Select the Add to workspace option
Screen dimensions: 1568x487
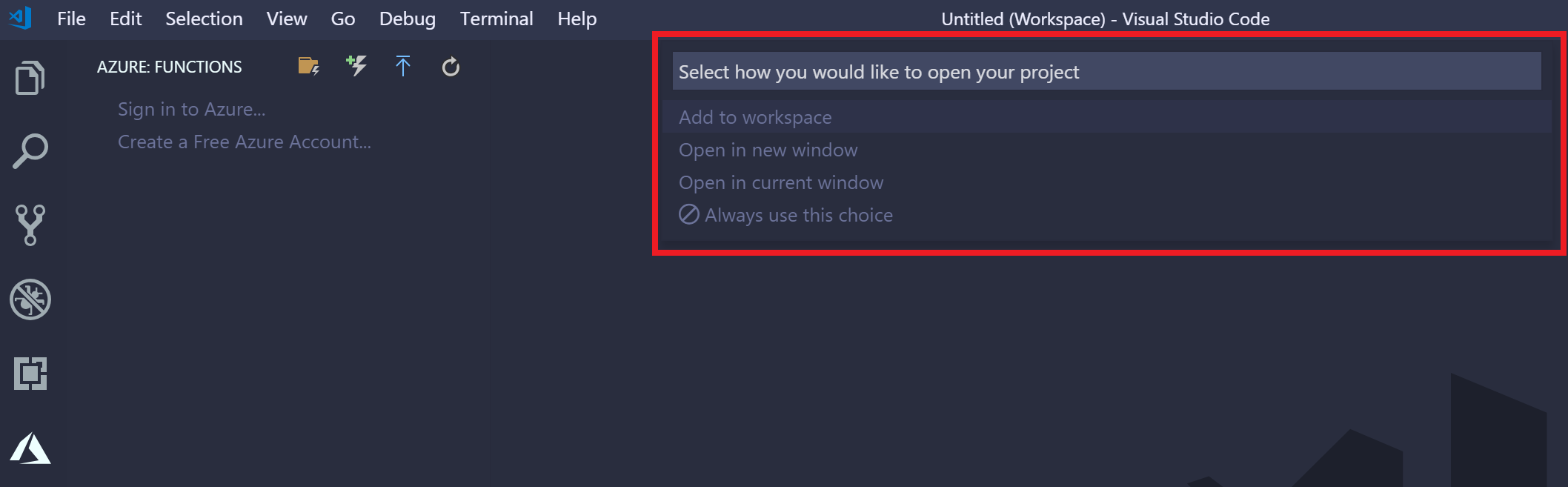755,117
